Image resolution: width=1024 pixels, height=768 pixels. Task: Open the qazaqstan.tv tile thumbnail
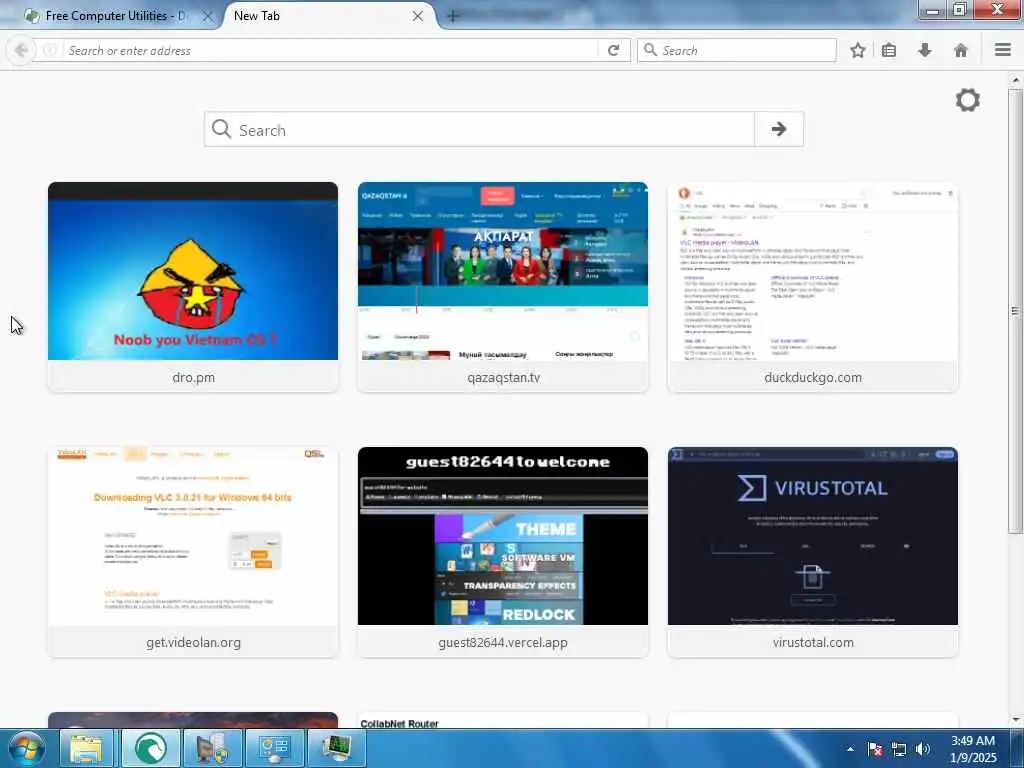[x=503, y=271]
